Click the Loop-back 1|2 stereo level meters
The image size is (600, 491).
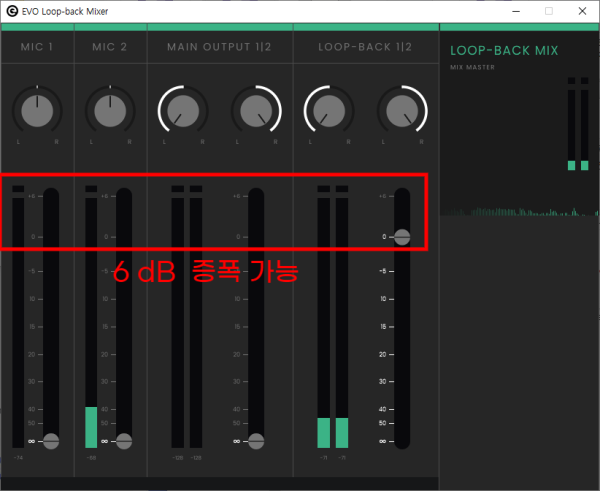[x=333, y=316]
